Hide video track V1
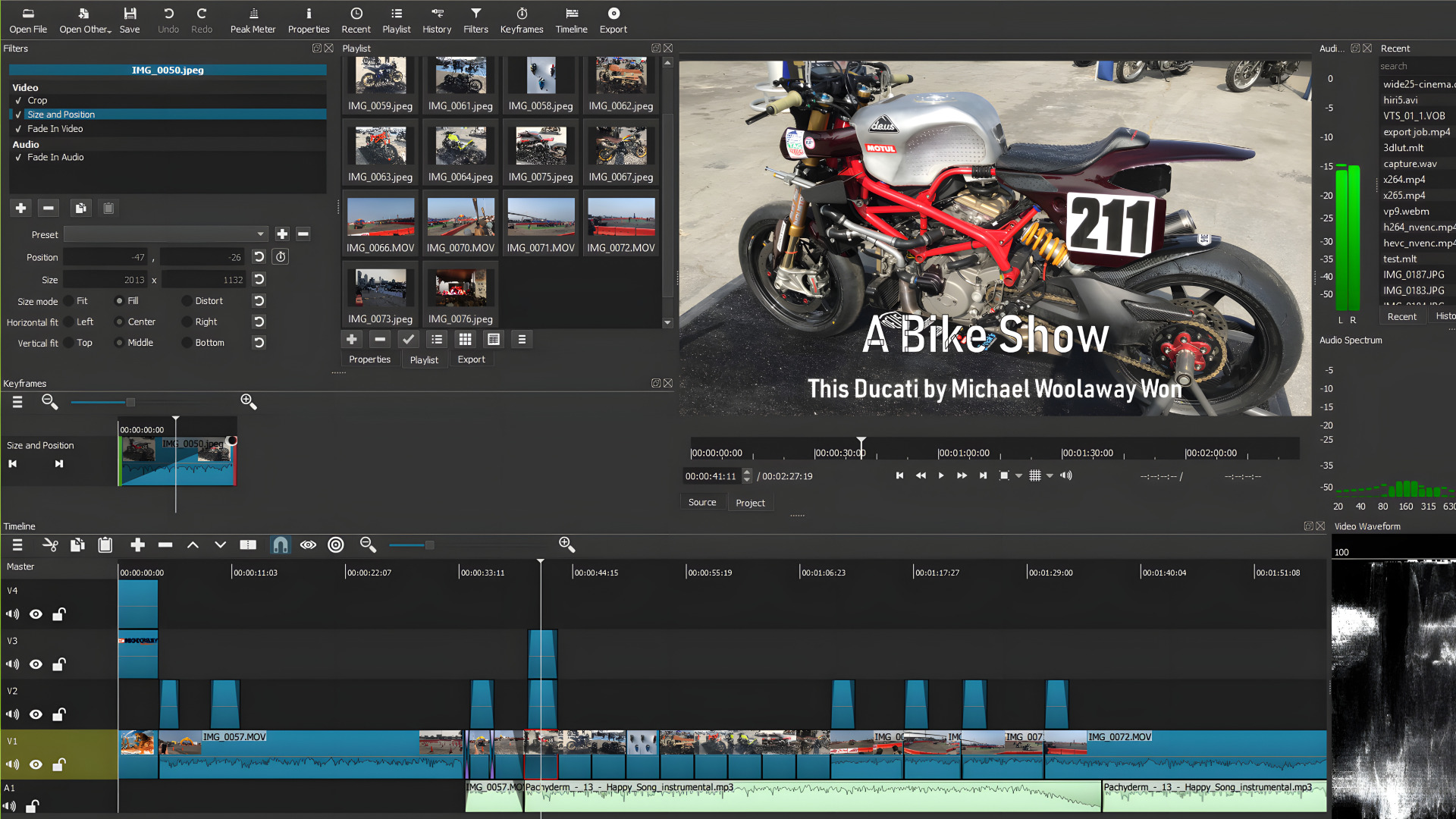The width and height of the screenshot is (1456, 819). coord(35,764)
